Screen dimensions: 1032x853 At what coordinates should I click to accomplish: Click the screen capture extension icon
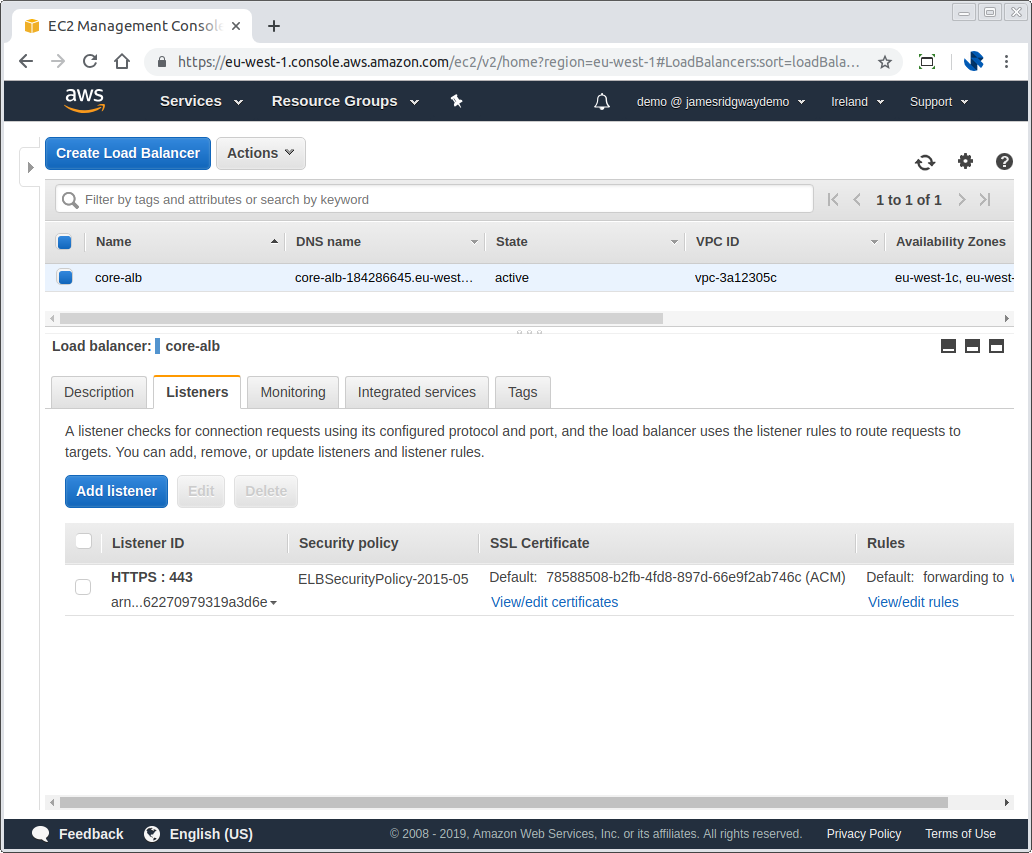tap(927, 62)
